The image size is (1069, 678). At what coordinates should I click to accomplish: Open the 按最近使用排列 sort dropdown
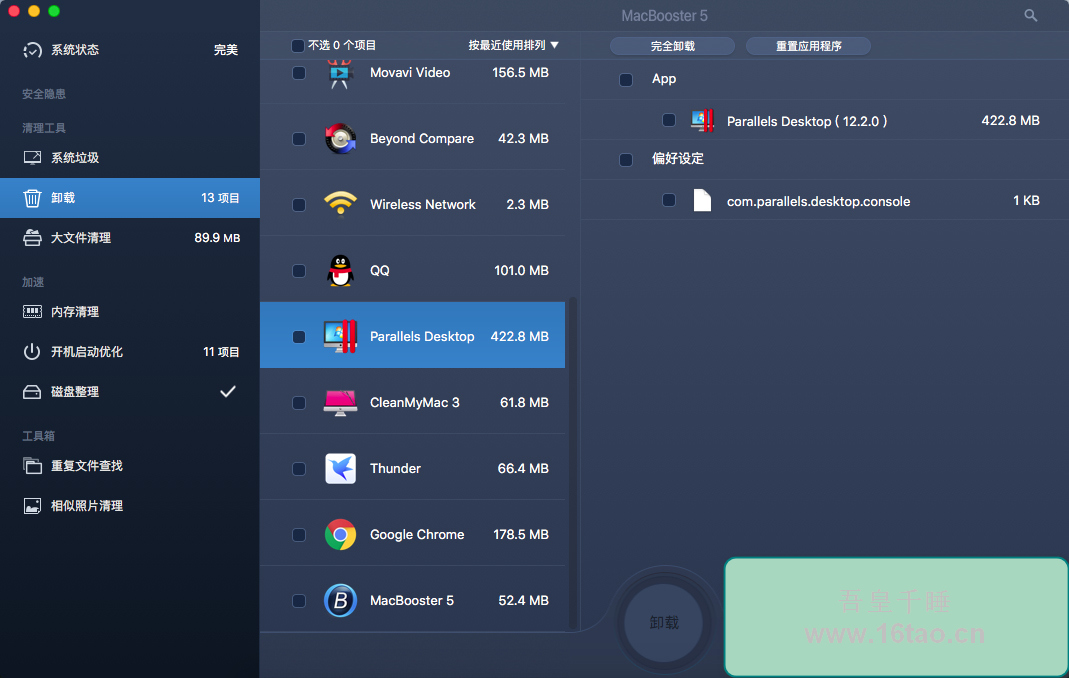point(513,46)
